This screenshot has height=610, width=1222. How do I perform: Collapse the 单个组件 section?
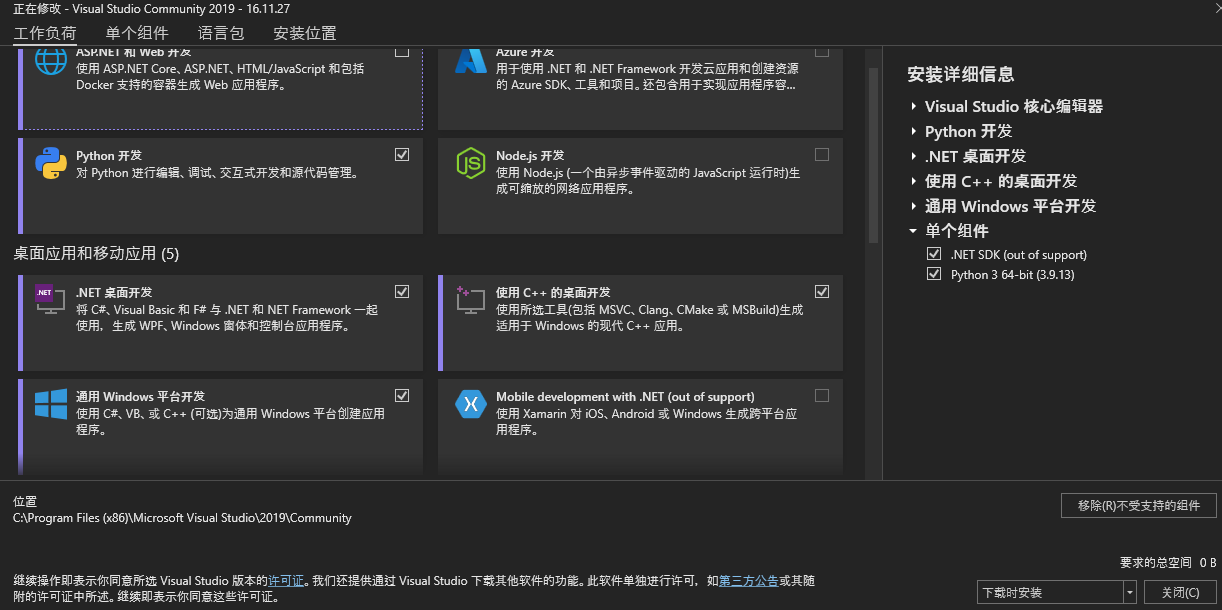point(914,231)
